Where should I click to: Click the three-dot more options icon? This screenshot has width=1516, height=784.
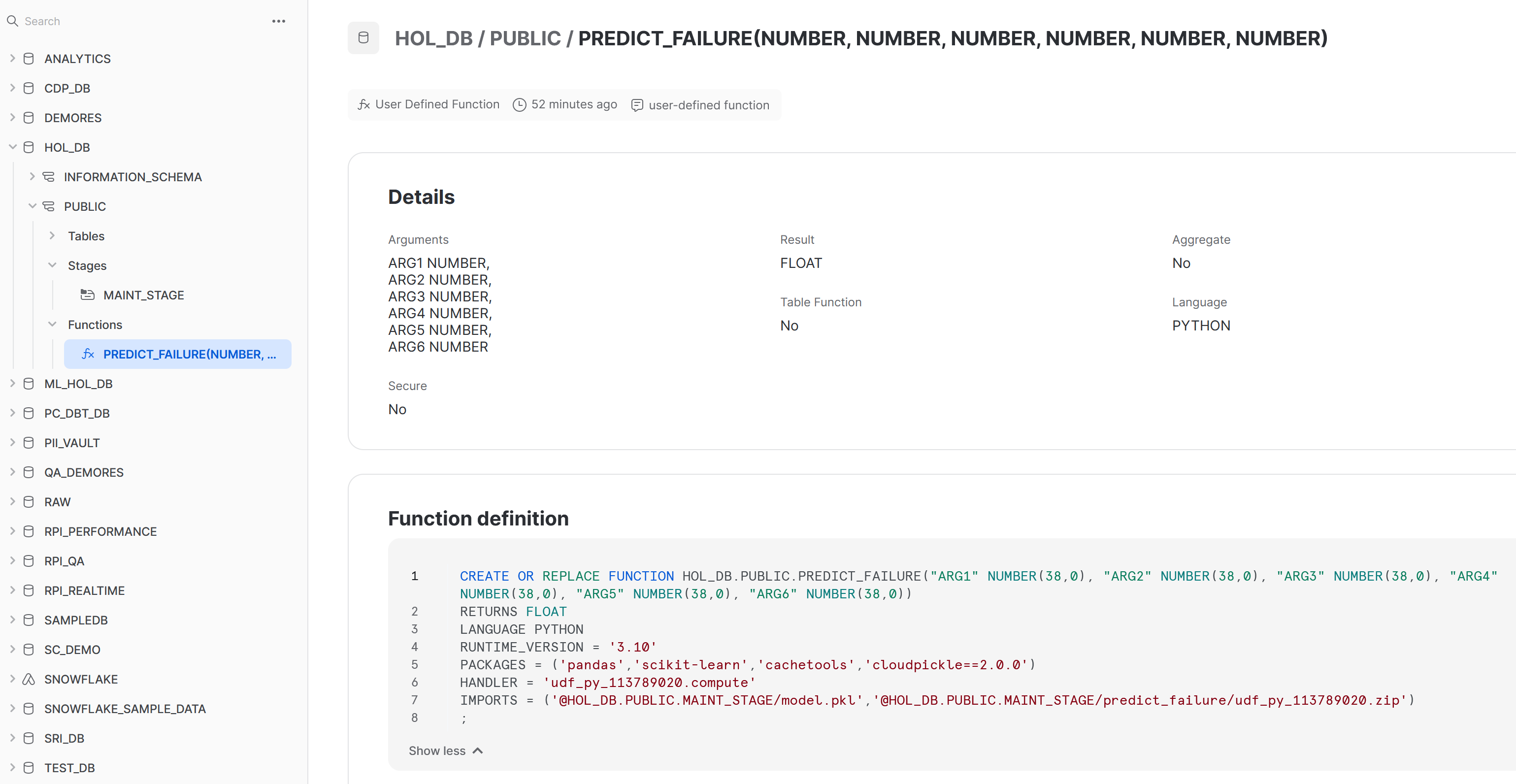278,21
